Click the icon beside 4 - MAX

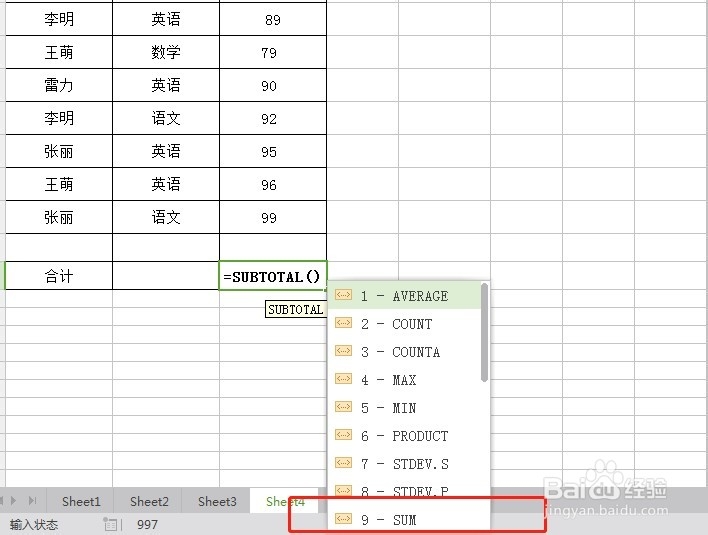[343, 379]
